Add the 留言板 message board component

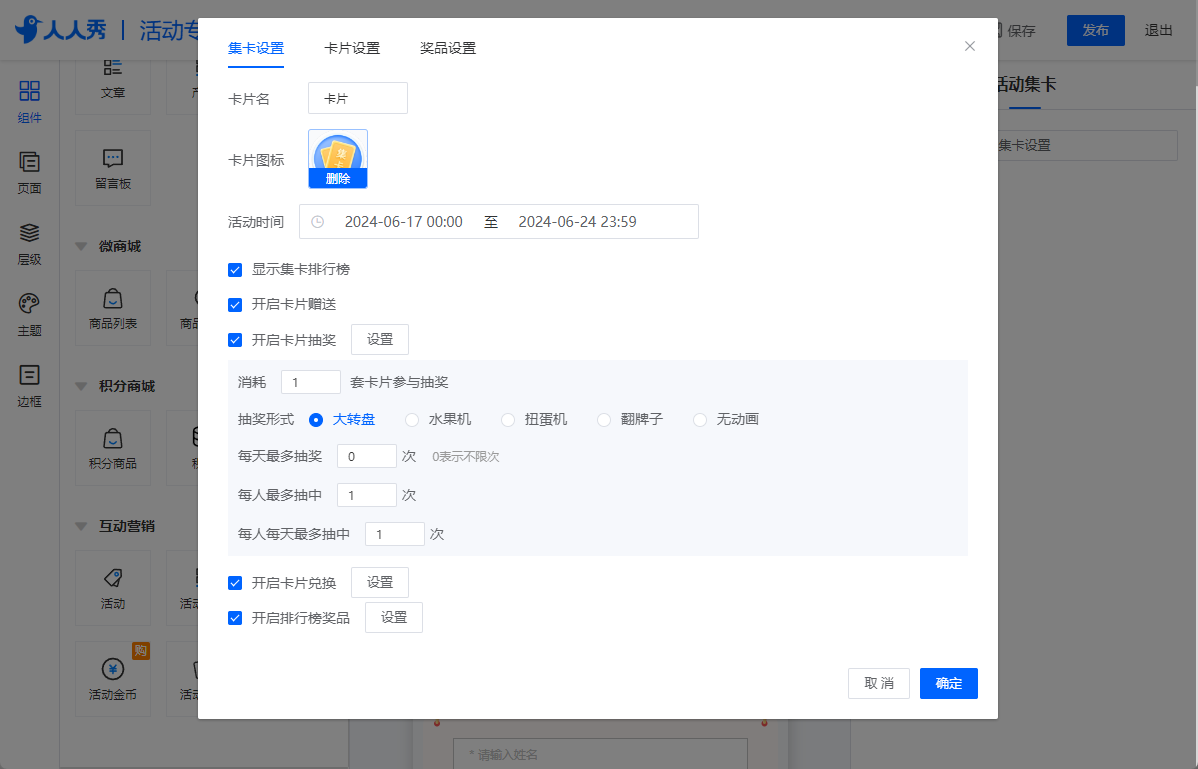[x=113, y=168]
